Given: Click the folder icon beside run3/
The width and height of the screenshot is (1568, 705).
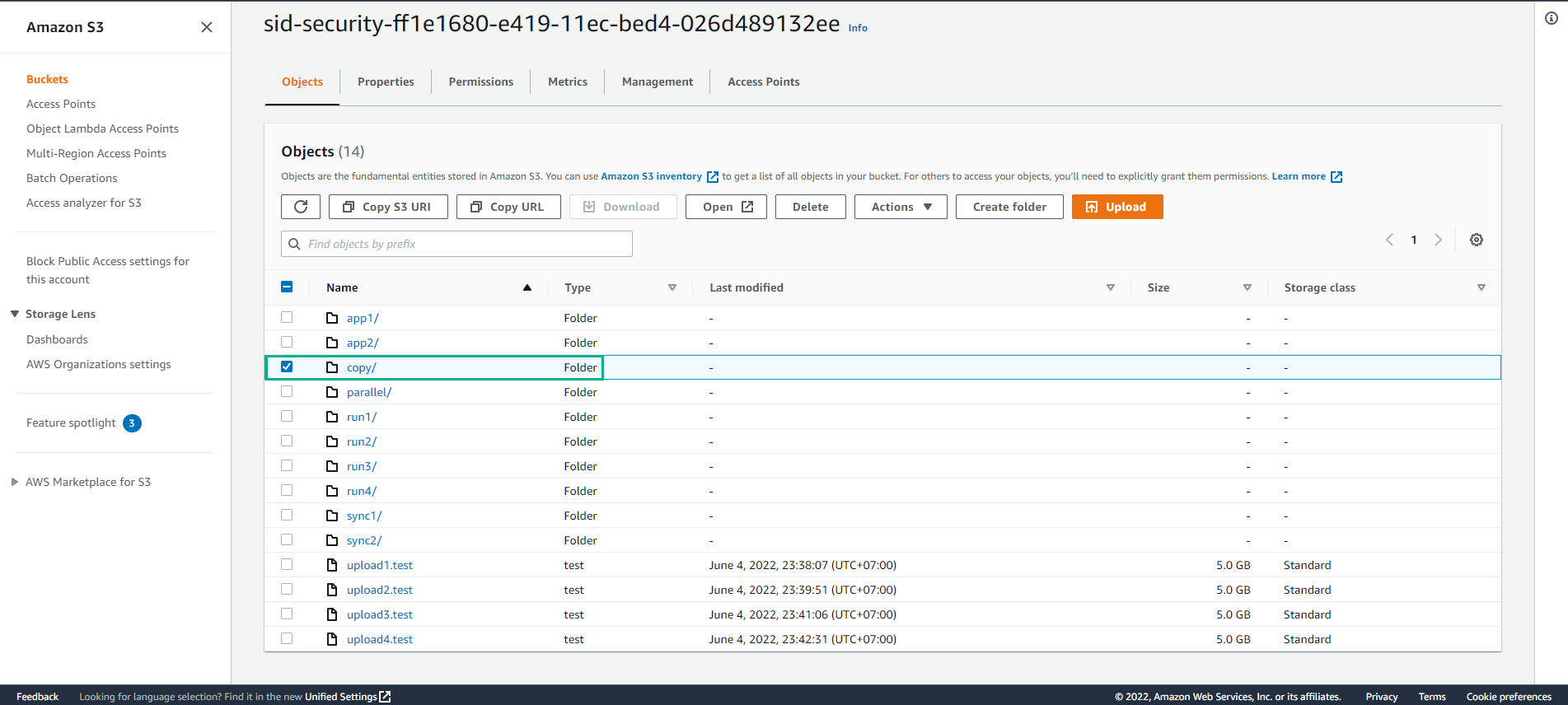Looking at the screenshot, I should [332, 466].
